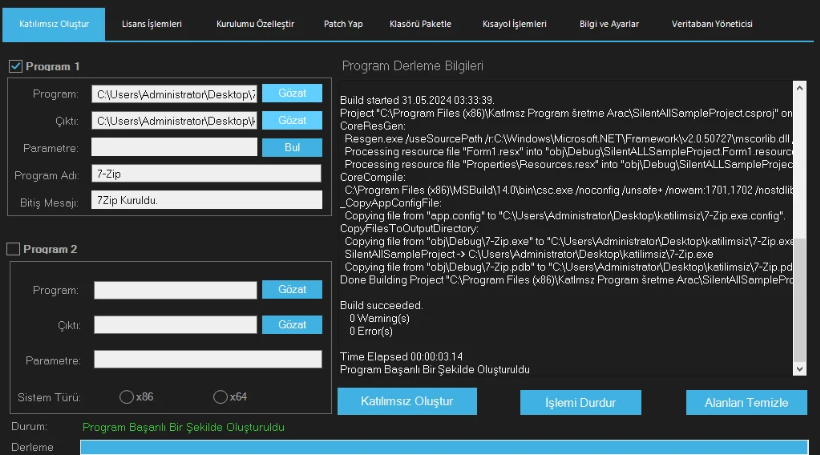This screenshot has height=455, width=820.
Task: Open the Patch Yap tab
Action: pos(345,23)
